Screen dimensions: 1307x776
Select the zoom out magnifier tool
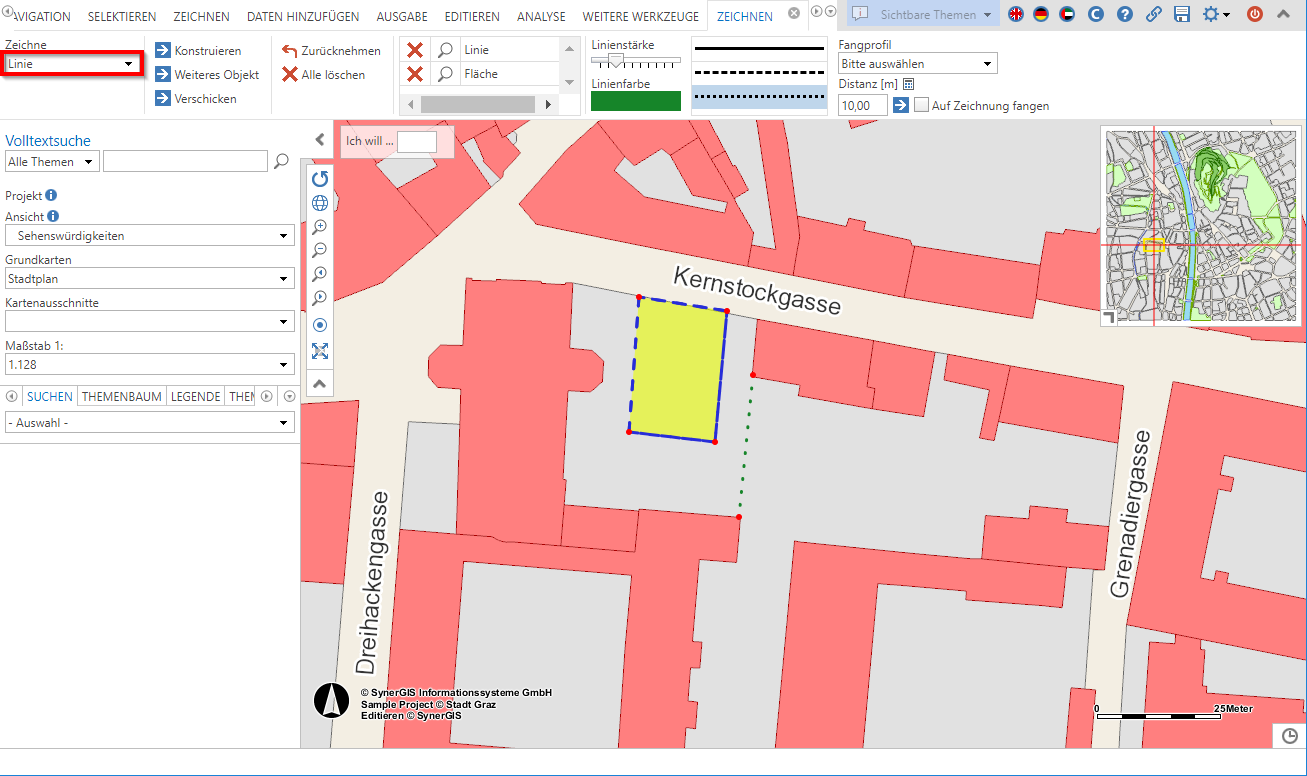pyautogui.click(x=319, y=250)
